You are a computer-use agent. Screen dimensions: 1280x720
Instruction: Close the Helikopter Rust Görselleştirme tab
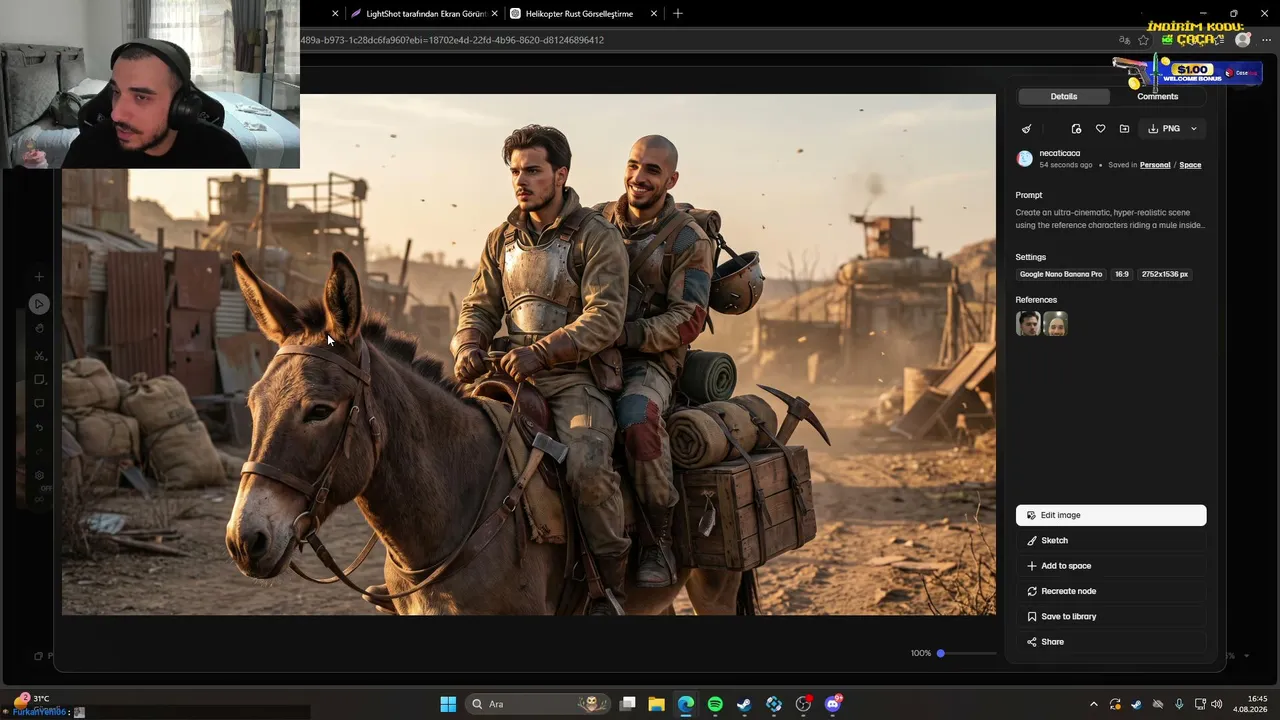pyautogui.click(x=654, y=14)
